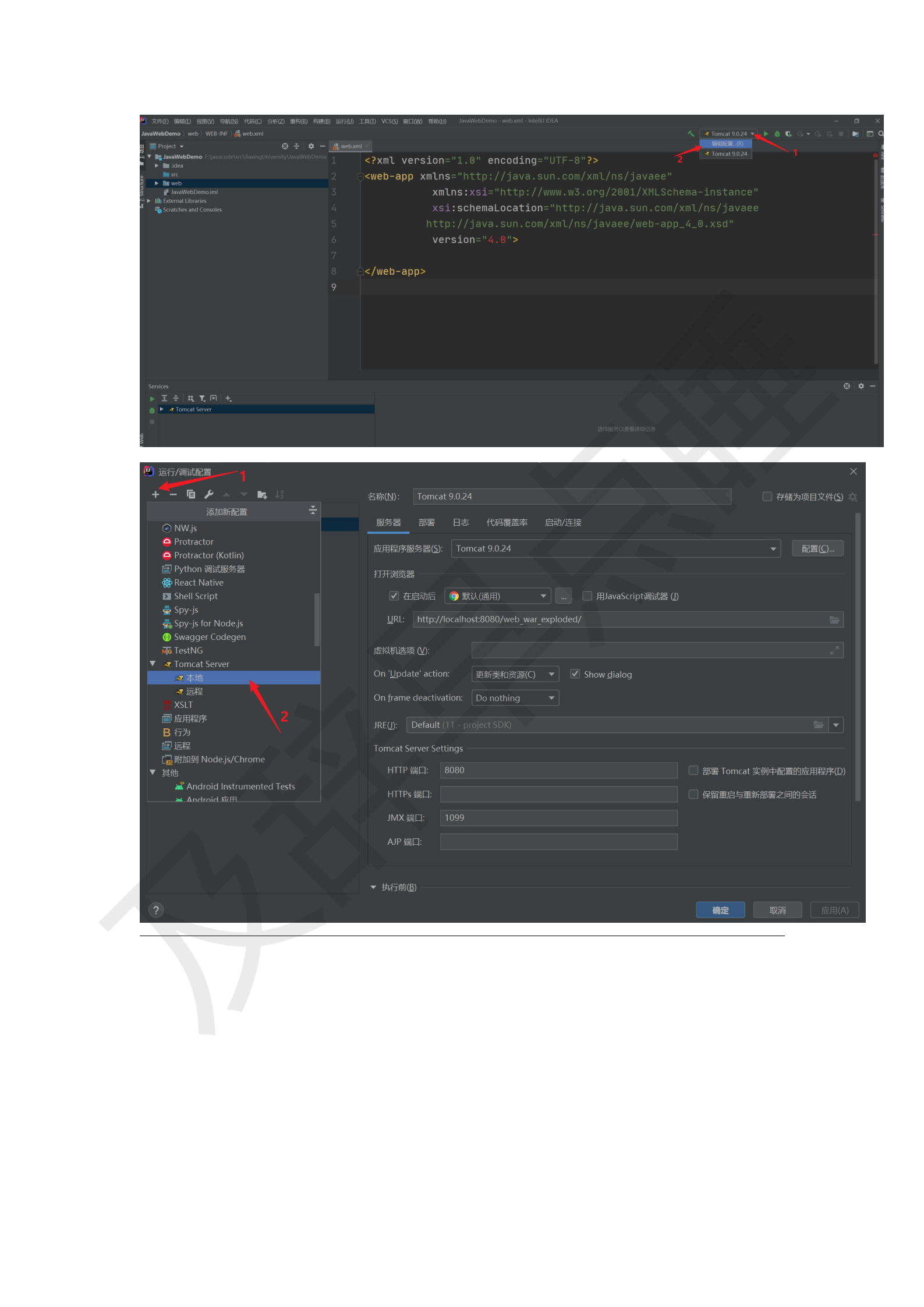Click the HTTP 端口 field showing 8080
This screenshot has height=1307, width=924.
[558, 770]
